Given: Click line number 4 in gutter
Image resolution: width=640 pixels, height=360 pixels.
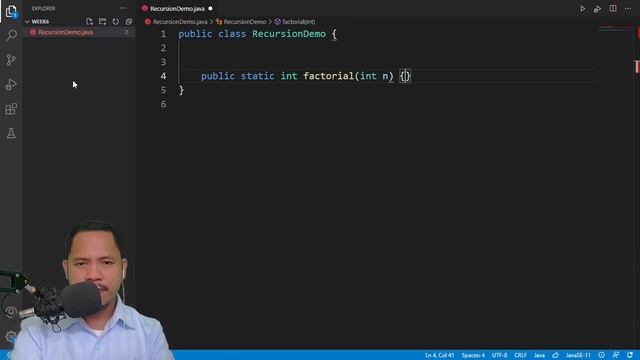Looking at the screenshot, I should [x=163, y=76].
